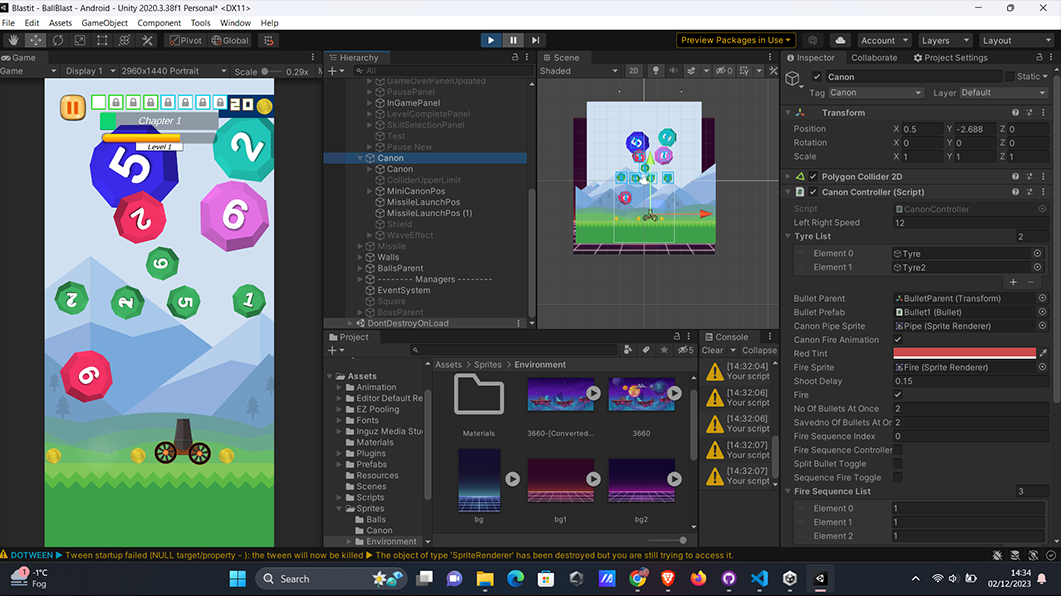
Task: Switch to the Project Settings tab
Action: (x=951, y=58)
